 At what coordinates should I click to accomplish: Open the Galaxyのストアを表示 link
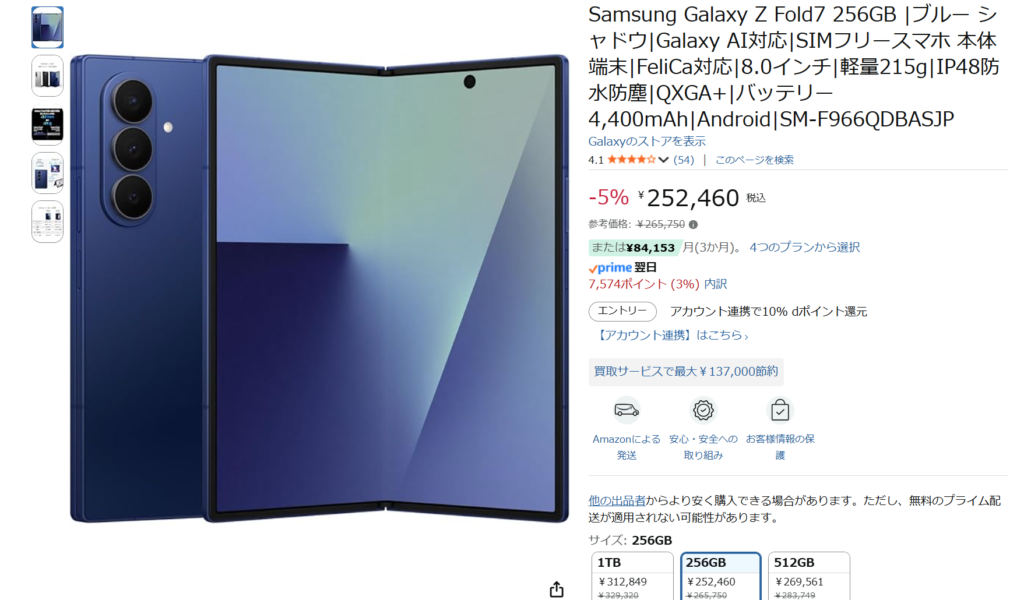coord(647,141)
